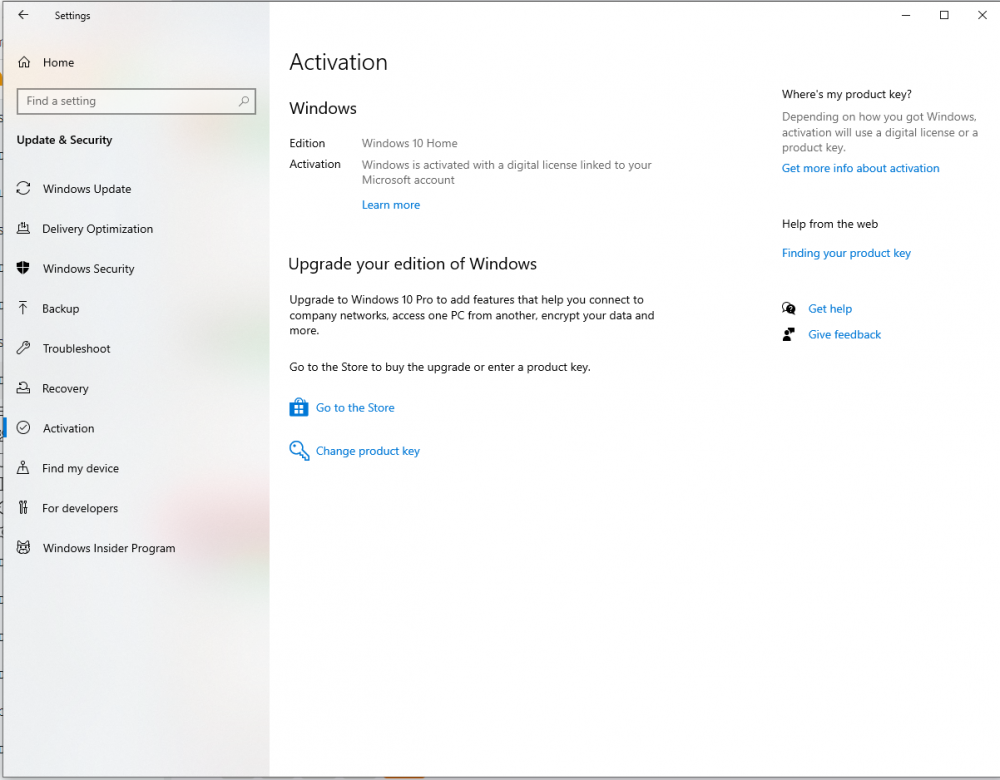
Task: Open Windows Insider Program settings
Action: click(108, 548)
